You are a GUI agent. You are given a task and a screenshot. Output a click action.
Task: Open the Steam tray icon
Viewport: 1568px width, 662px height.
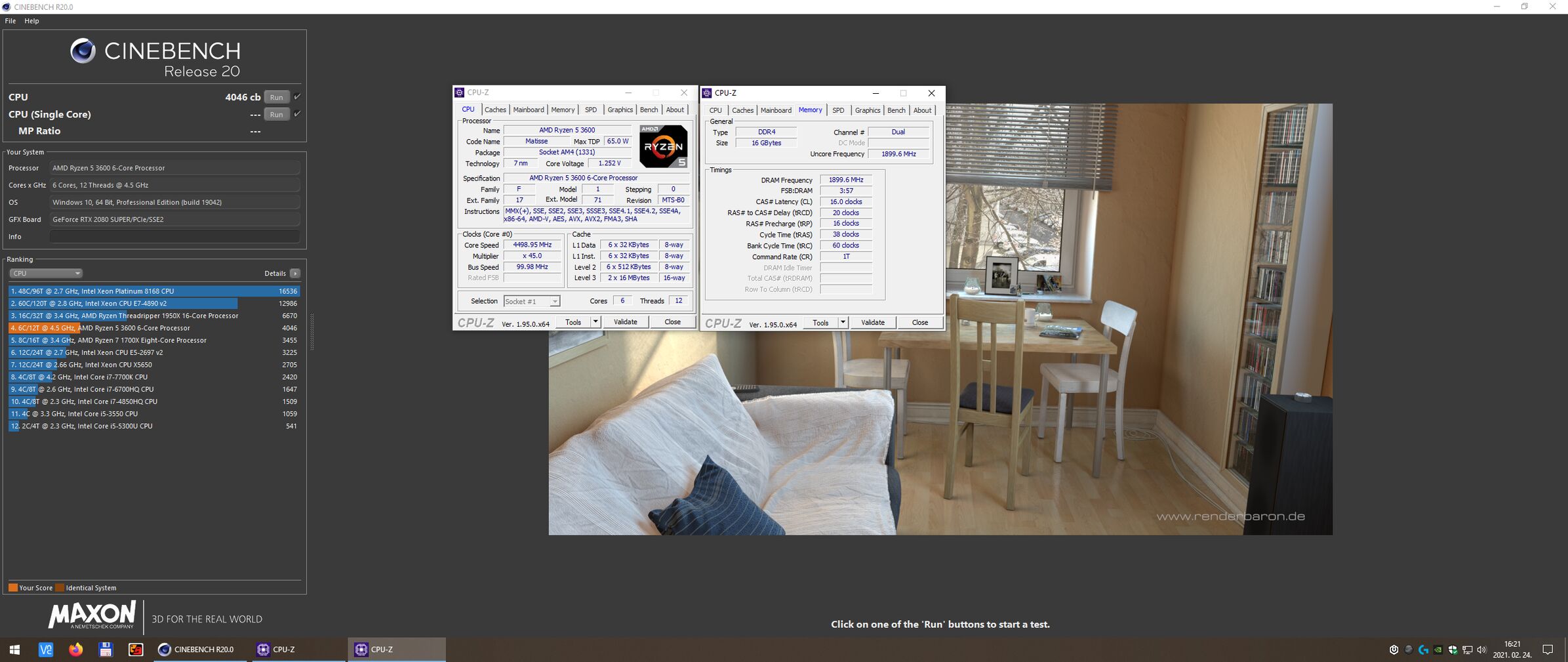[1408, 650]
